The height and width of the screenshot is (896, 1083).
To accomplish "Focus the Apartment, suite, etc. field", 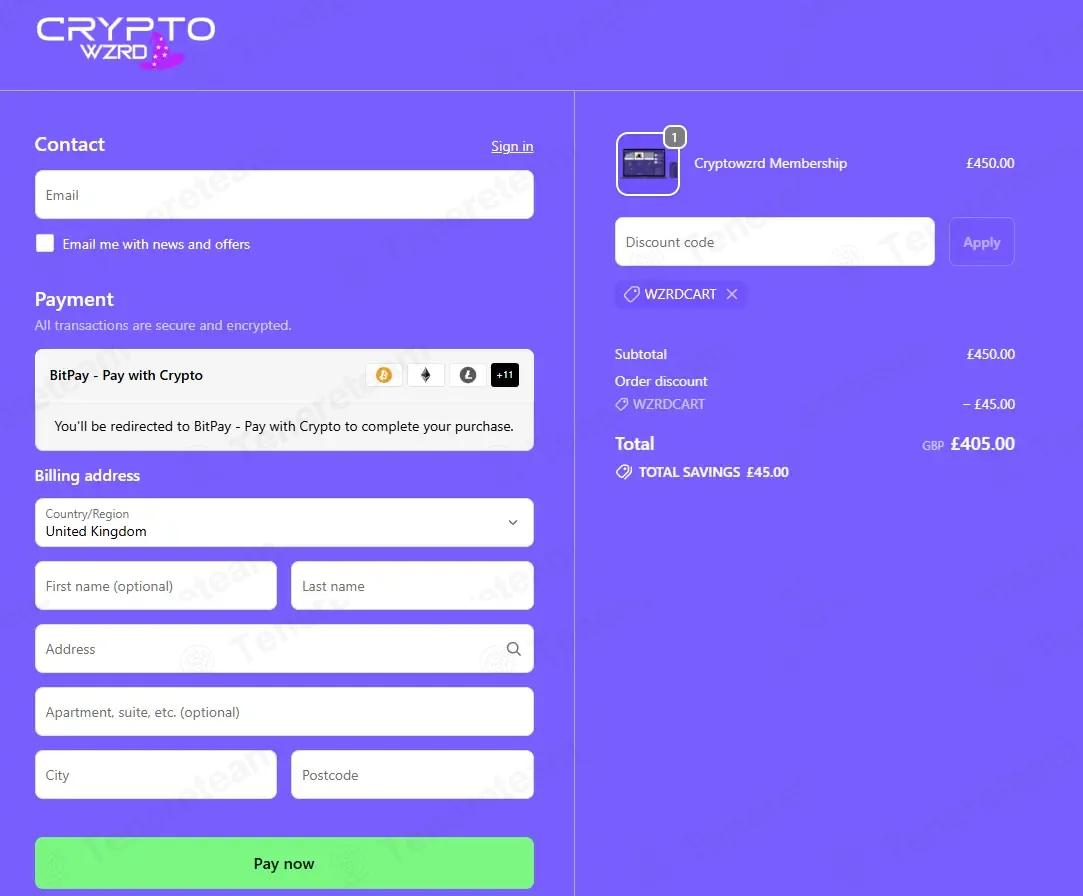I will [x=284, y=712].
